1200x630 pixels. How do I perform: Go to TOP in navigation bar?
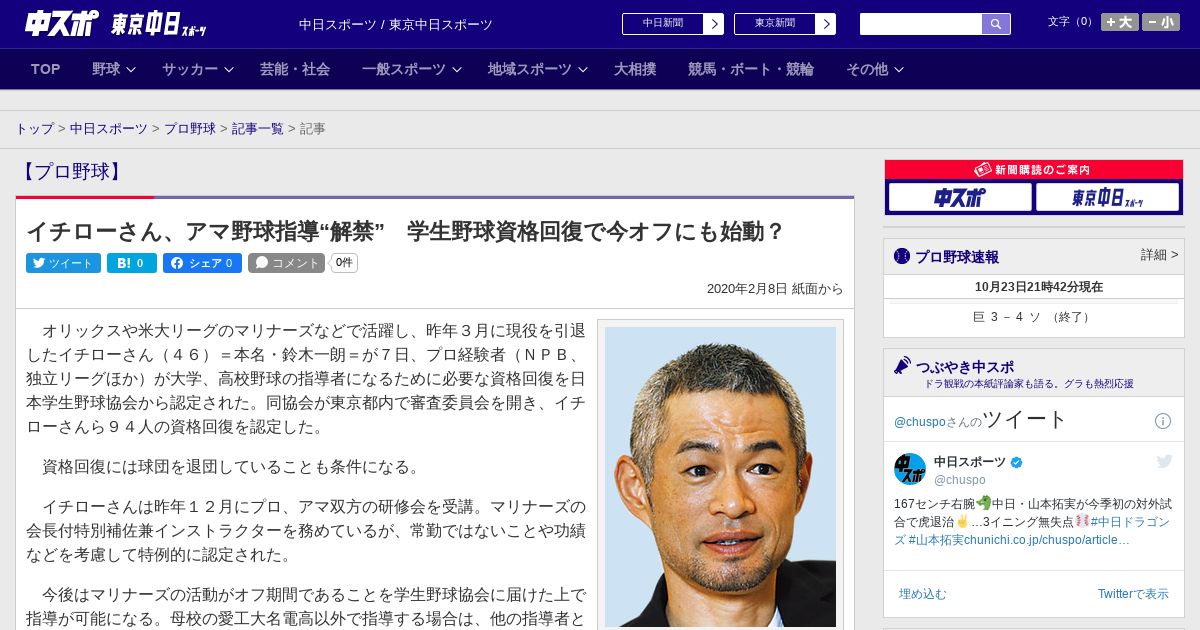click(46, 69)
